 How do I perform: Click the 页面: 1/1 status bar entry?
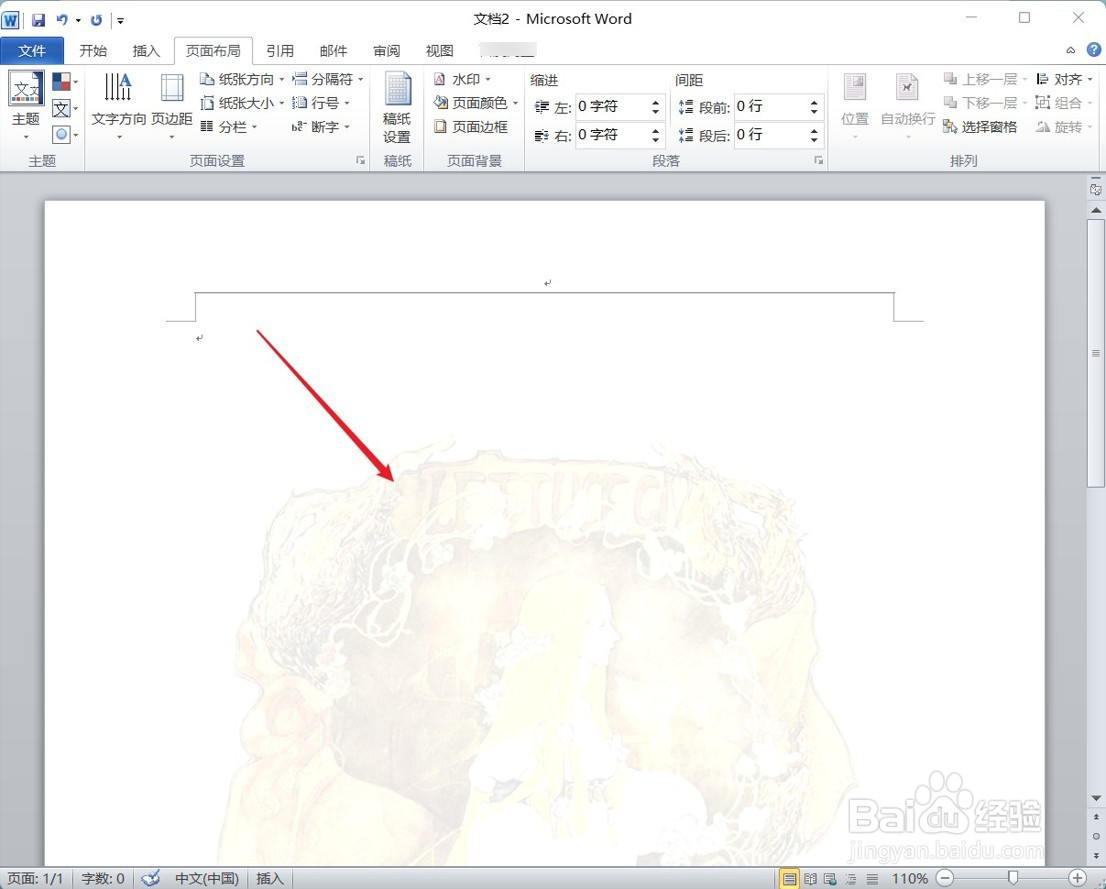35,879
